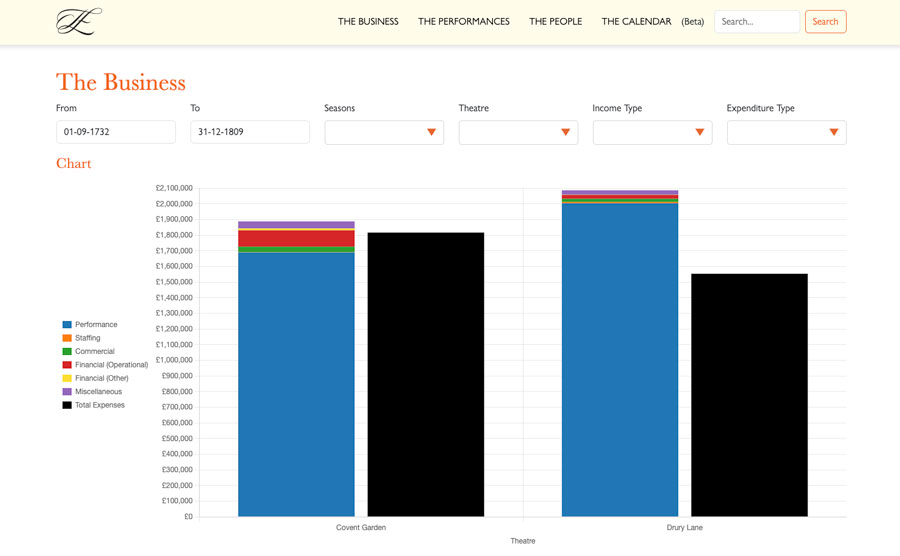Open the Expenditure Type dropdown
This screenshot has width=900, height=556.
786,132
